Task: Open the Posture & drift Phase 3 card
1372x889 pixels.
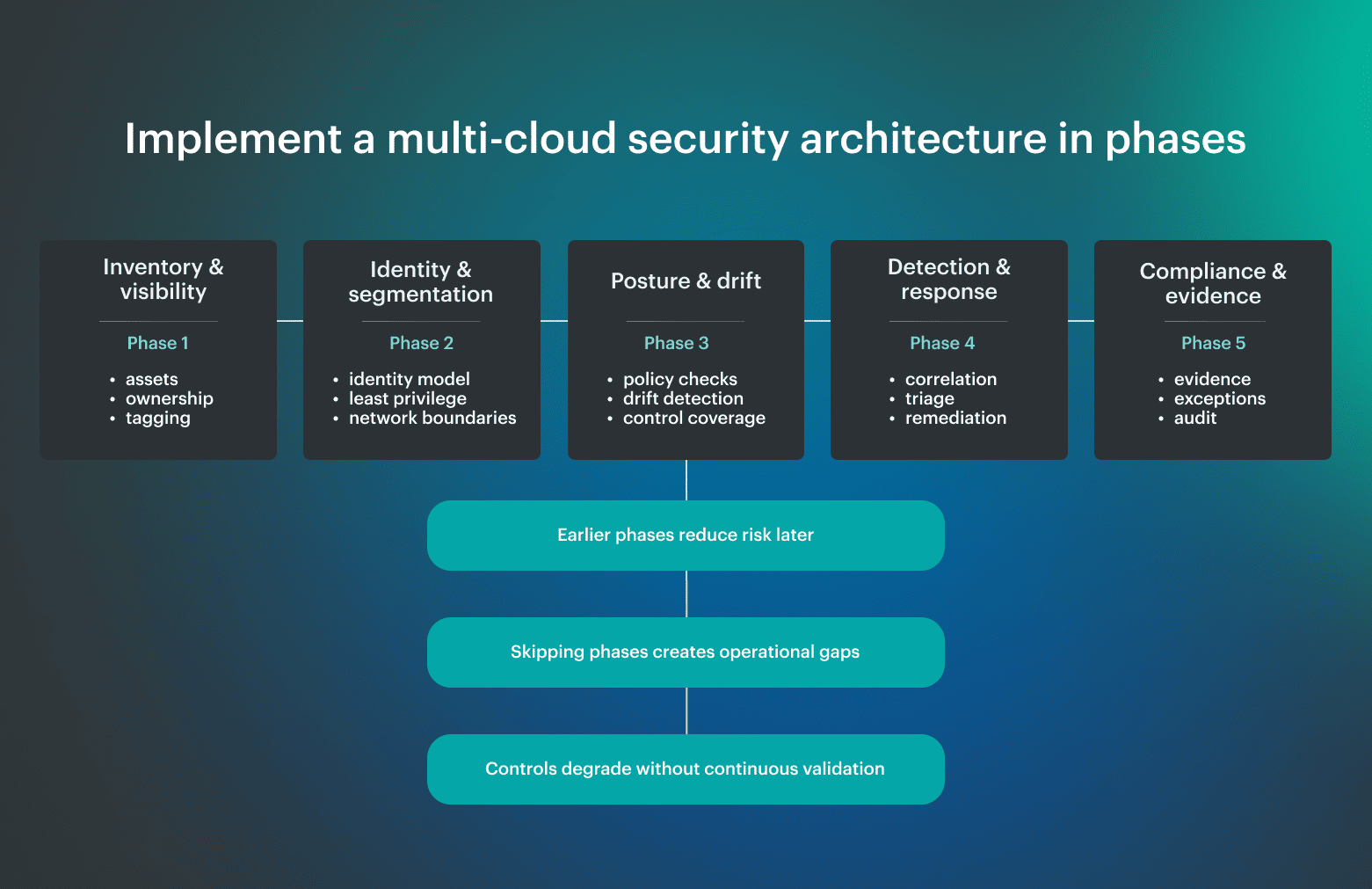Action: pos(686,349)
